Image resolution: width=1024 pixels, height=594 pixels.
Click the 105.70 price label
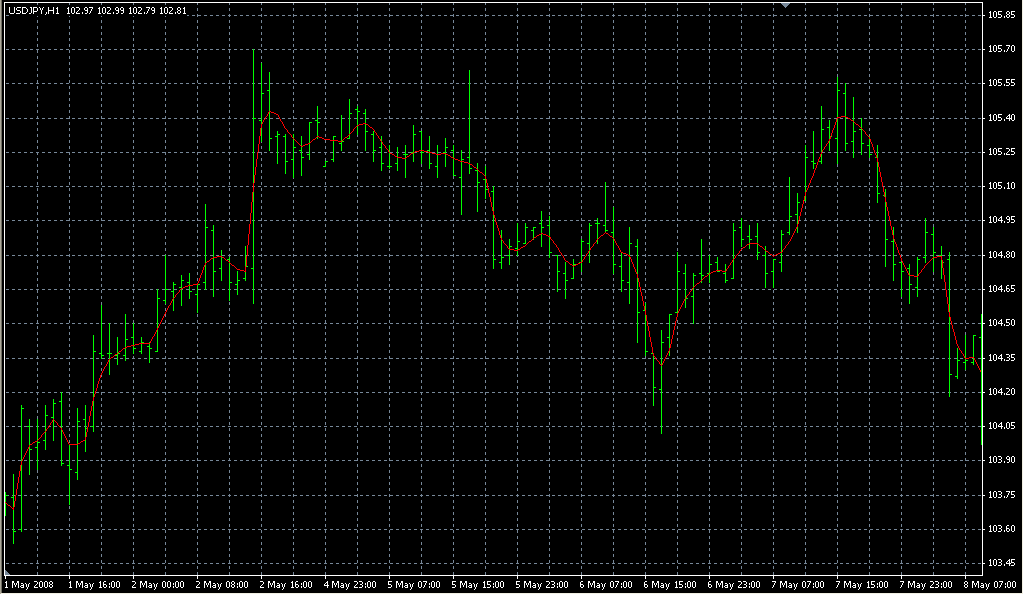click(x=1002, y=49)
